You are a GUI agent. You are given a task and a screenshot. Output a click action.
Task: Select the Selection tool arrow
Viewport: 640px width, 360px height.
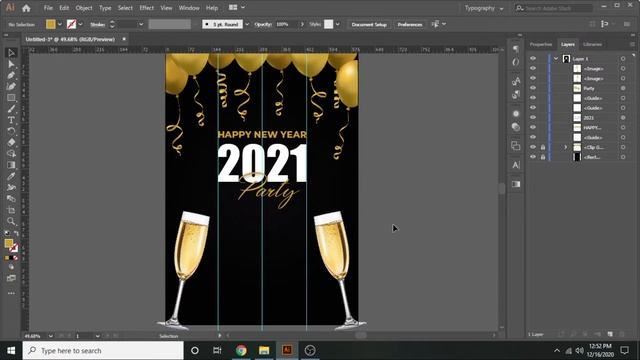(11, 53)
